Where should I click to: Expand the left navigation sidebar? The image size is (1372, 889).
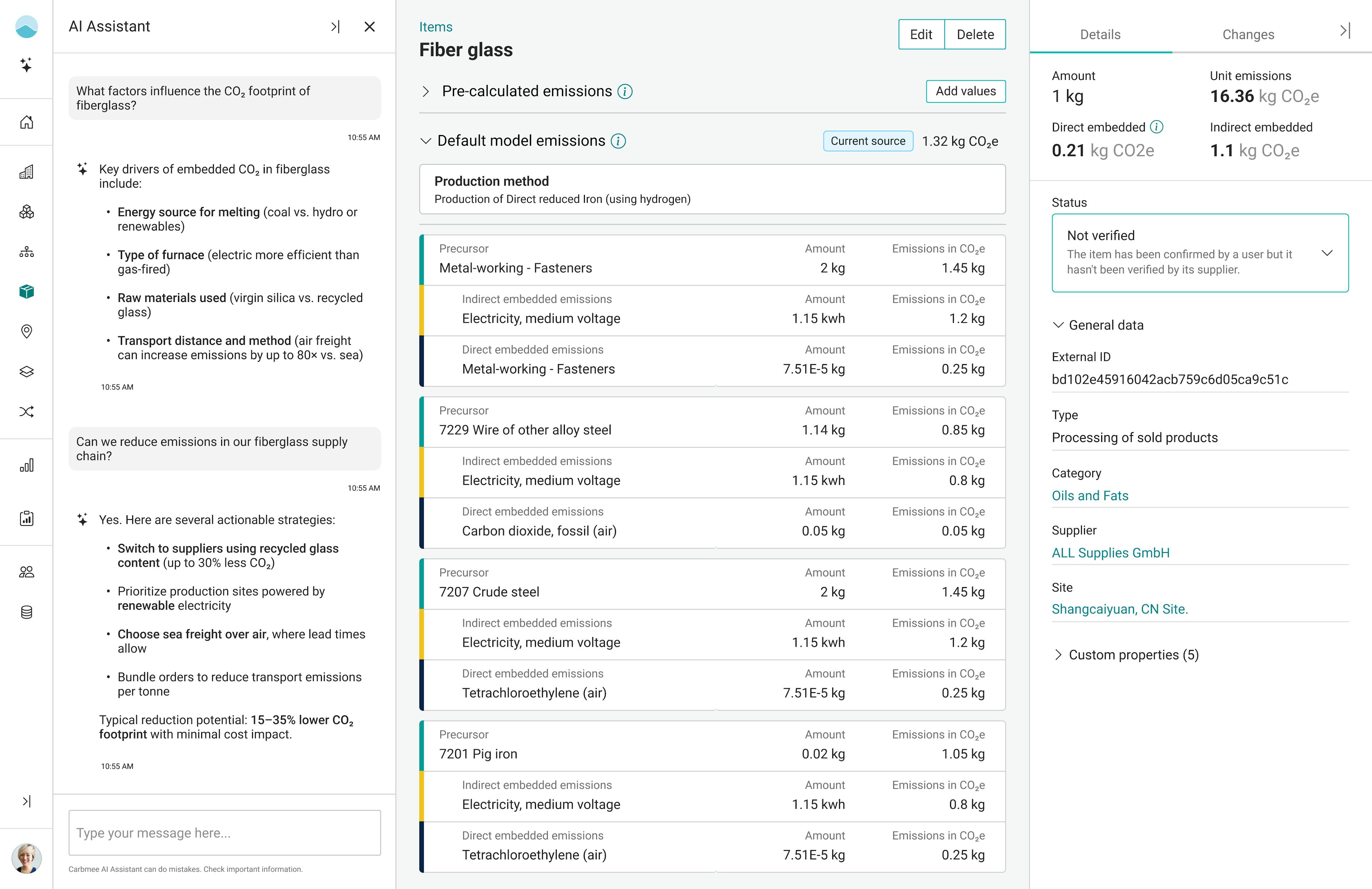coord(26,801)
